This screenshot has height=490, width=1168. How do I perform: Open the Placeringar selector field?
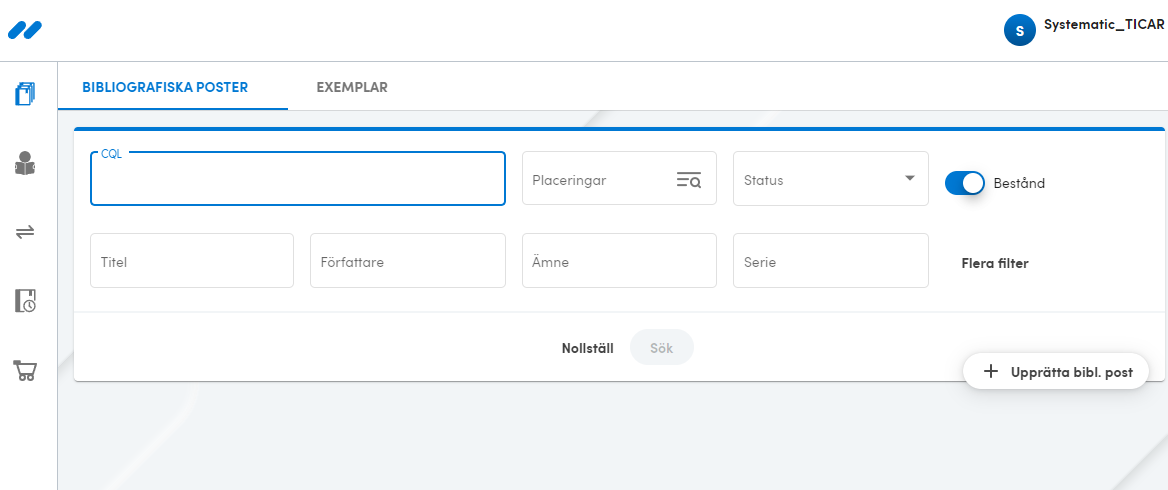(619, 178)
